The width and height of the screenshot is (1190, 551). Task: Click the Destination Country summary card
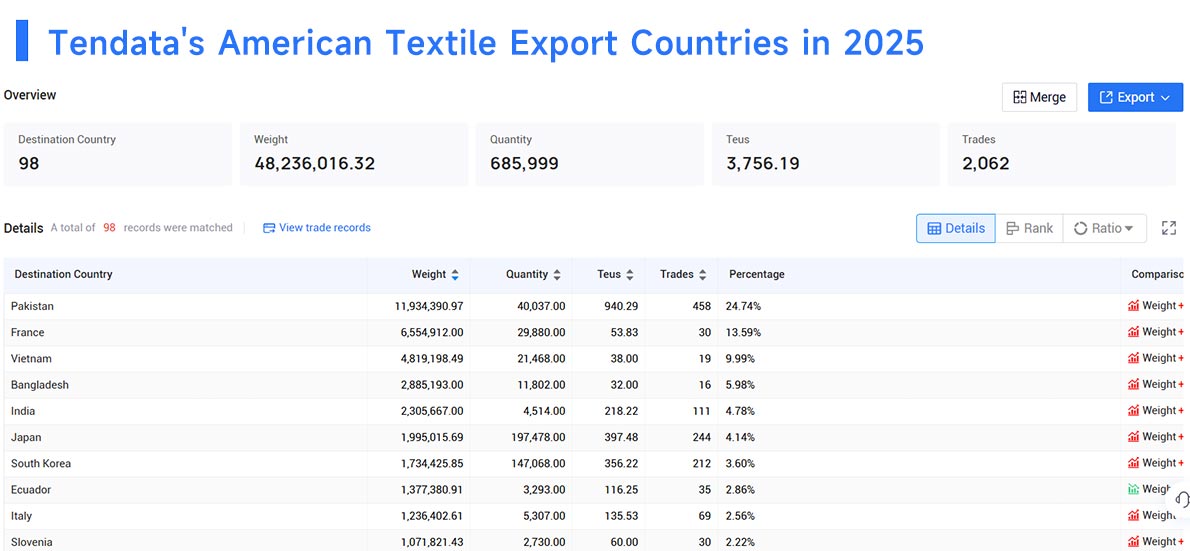[118, 154]
